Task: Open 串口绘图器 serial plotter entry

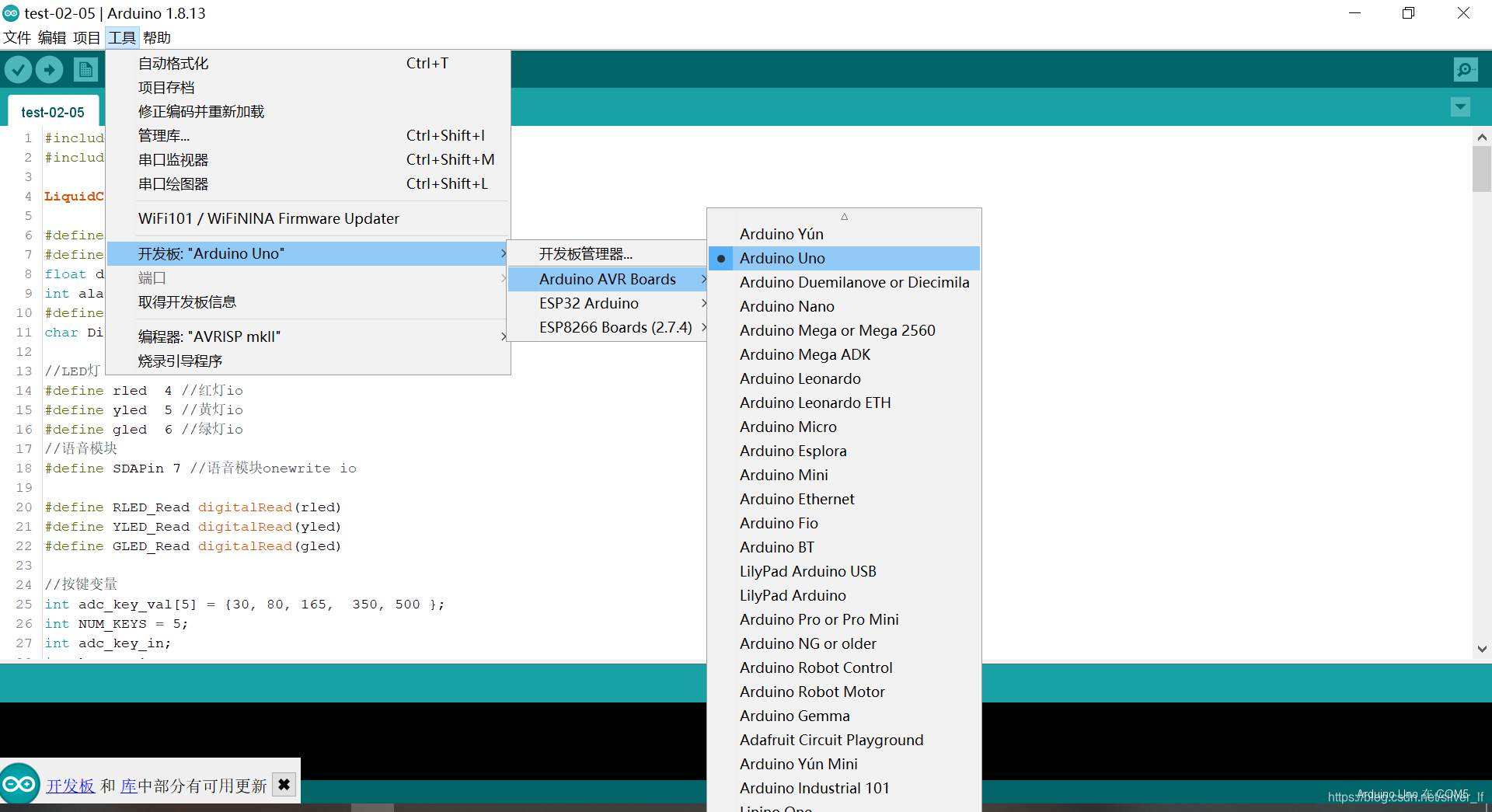Action: point(308,184)
